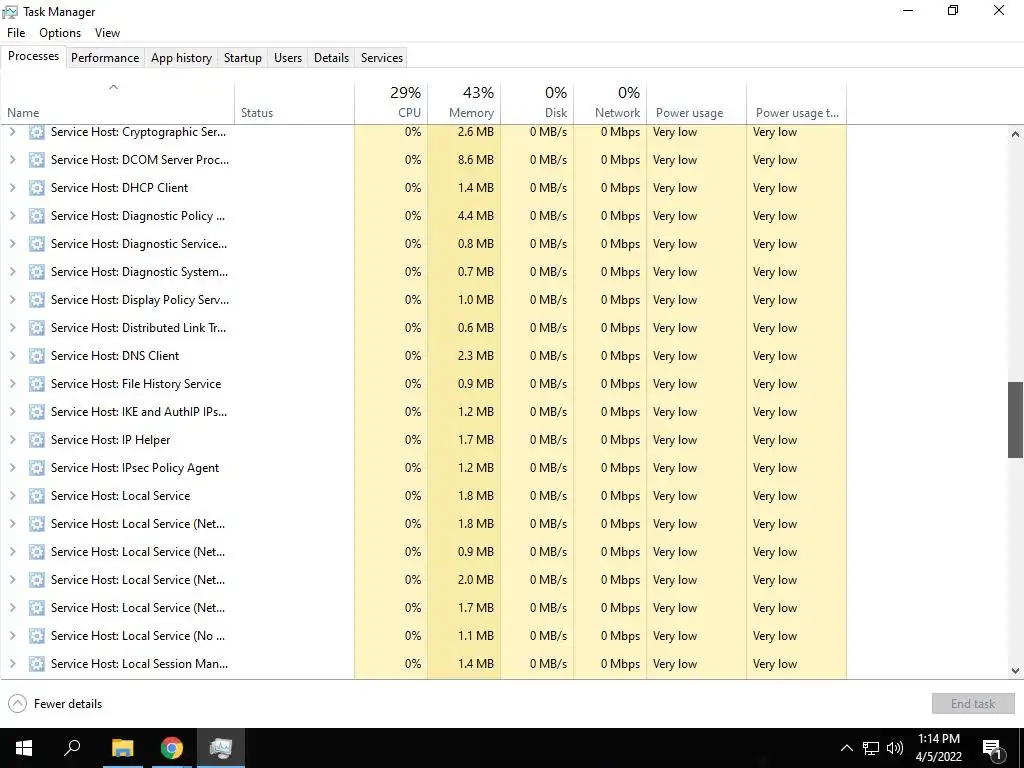Click the gear icon for Local Session Manager row
This screenshot has width=1024, height=768.
pos(37,664)
